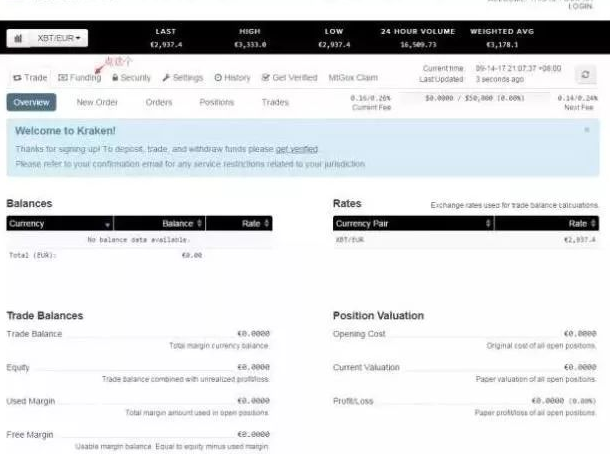Open the XBT/EUR pair selector dropdown
The image size is (610, 454).
click(x=60, y=39)
